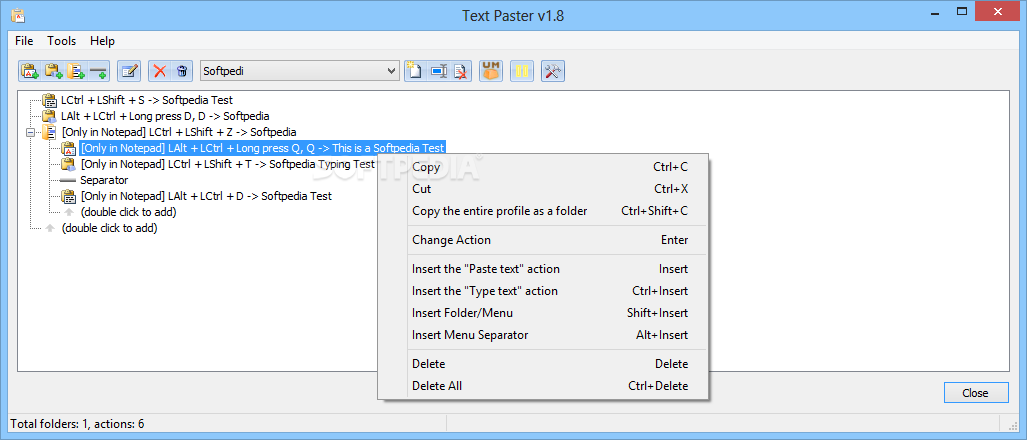Click the root-level (double click to add) row
1027x440 pixels.
point(109,228)
